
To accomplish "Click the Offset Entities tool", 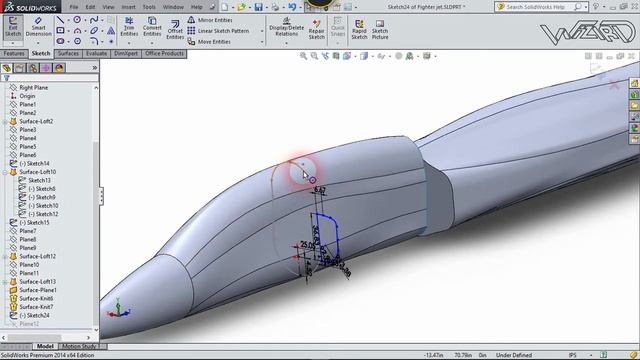I will click(175, 29).
